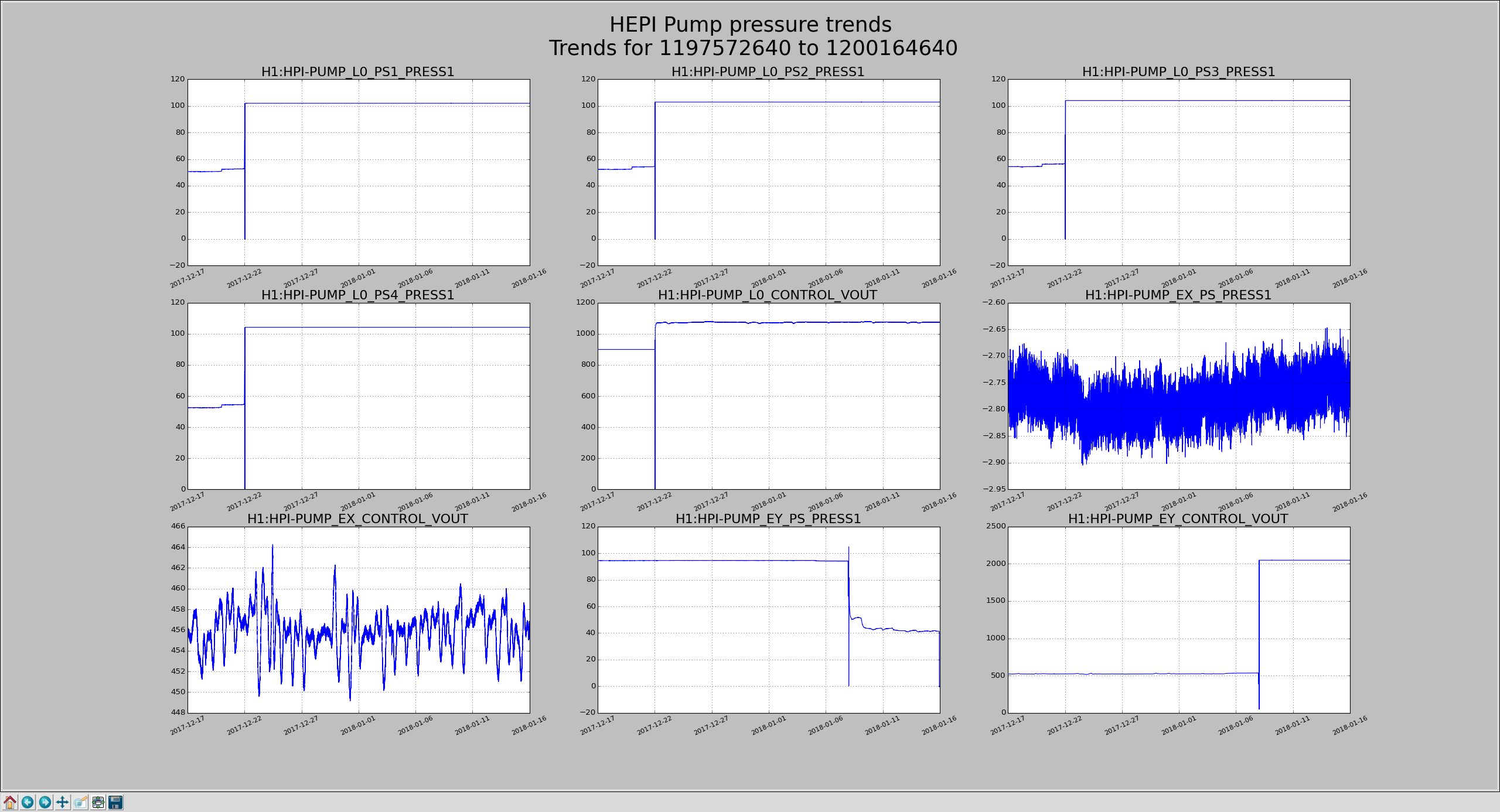Select the Zoom to rectangle tool
This screenshot has height=812, width=1500.
(80, 802)
